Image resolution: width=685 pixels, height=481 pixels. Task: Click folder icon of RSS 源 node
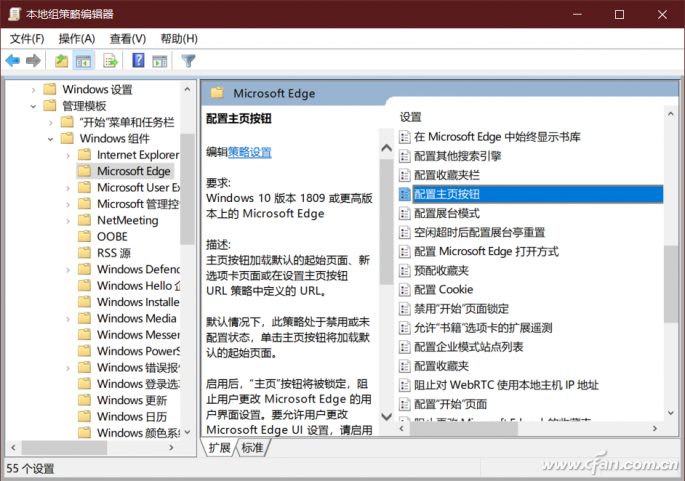pos(84,253)
